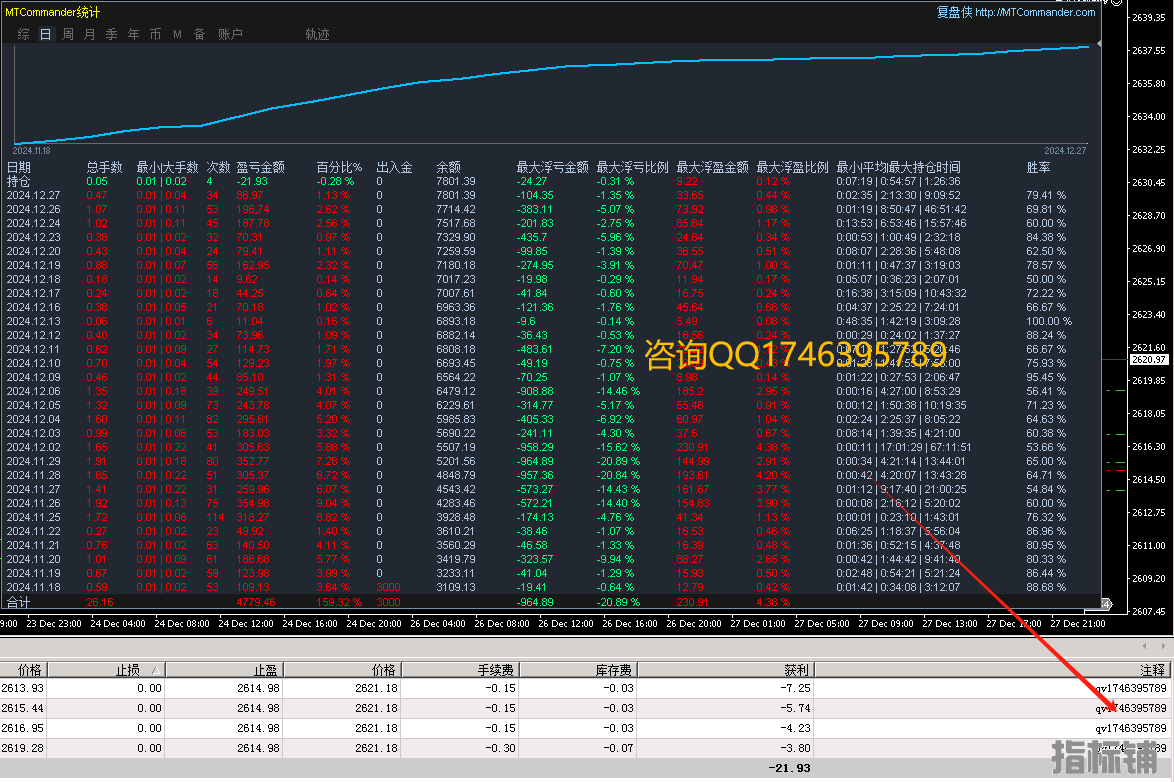Select the 轨迹 trajectory tab
This screenshot has width=1174, height=782.
coord(317,34)
